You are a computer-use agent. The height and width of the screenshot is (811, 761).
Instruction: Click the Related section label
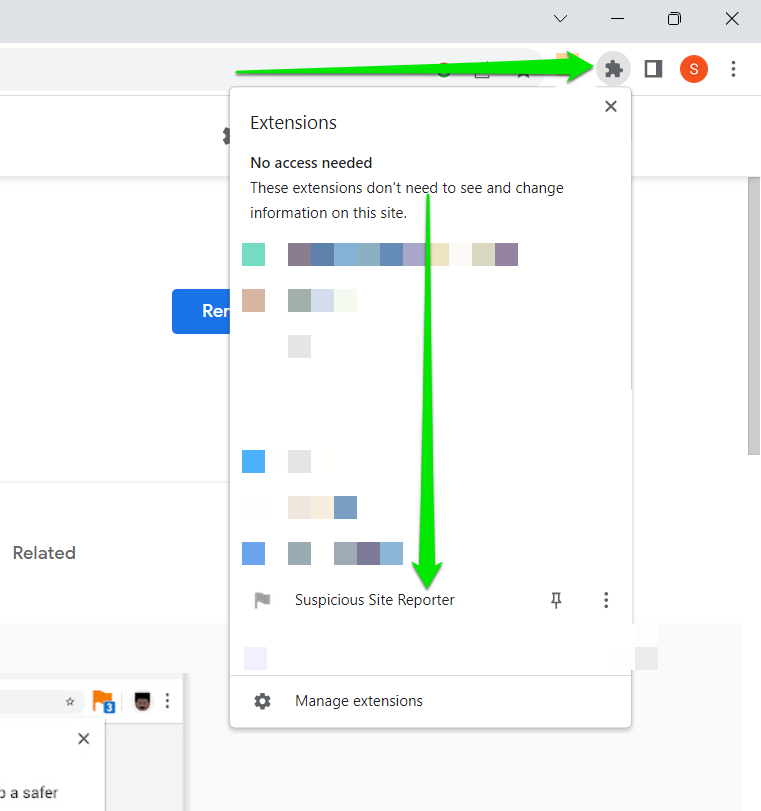[44, 553]
